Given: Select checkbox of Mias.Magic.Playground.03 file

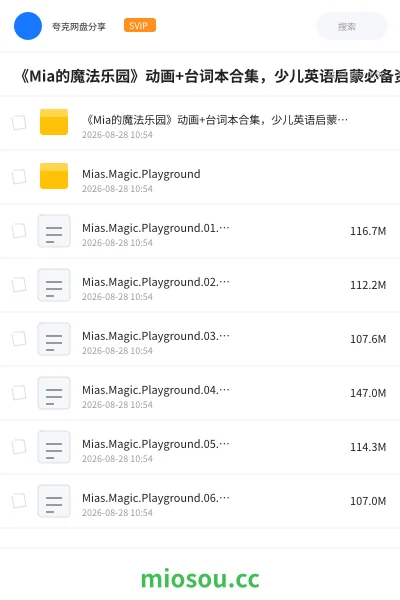Looking at the screenshot, I should [19, 339].
